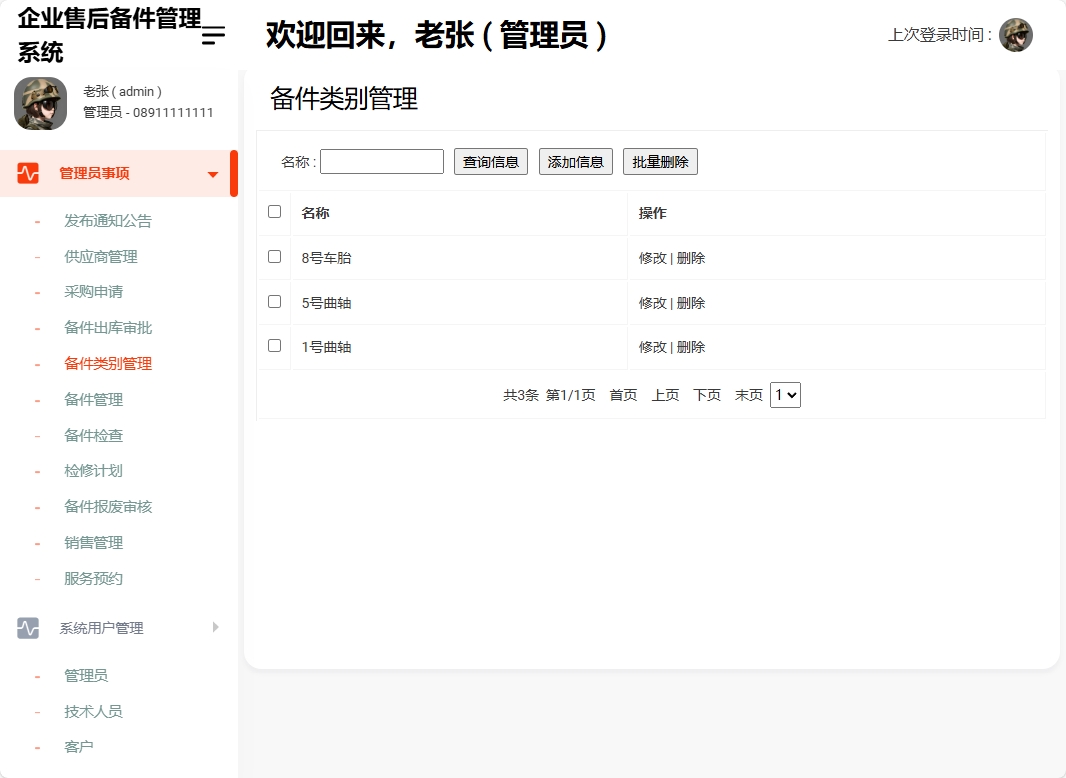
Task: Click the activity icon beside 管理员事项
Action: 25,172
